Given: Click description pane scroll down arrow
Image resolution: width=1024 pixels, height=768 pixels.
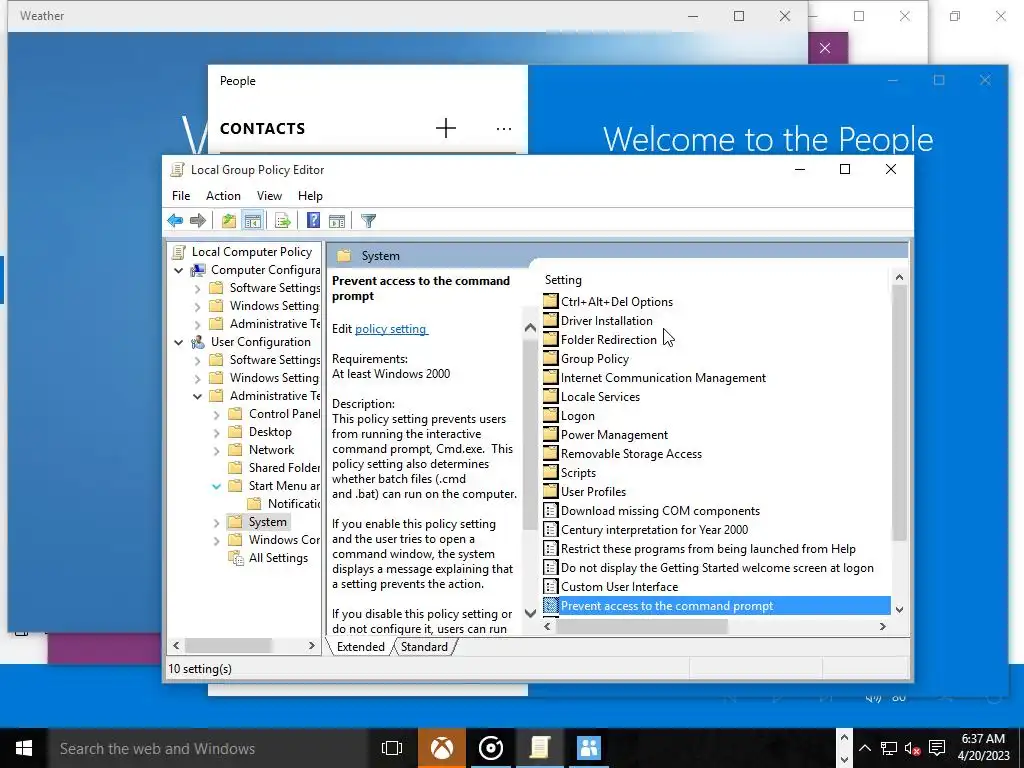Looking at the screenshot, I should tap(530, 613).
